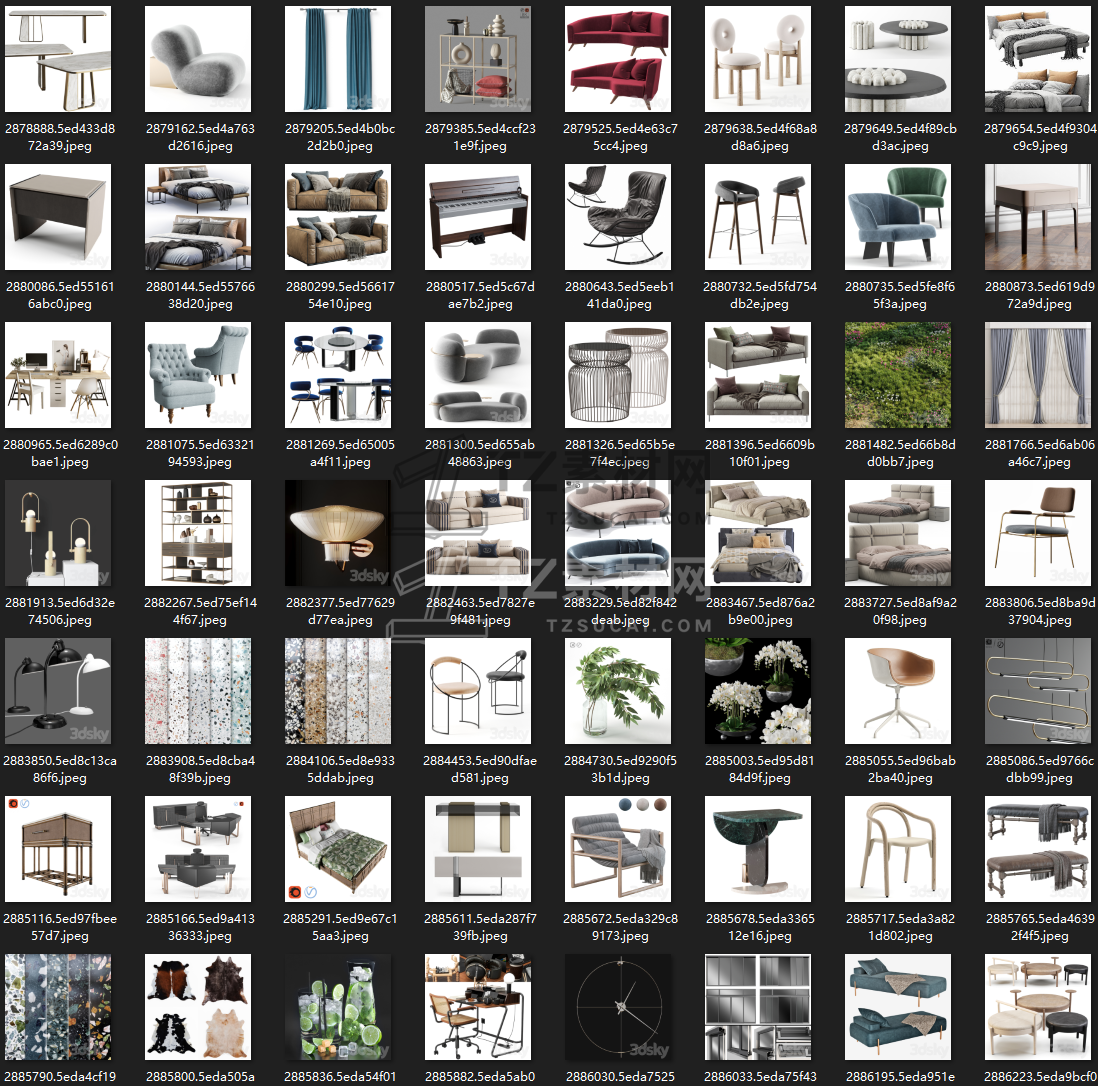The image size is (1098, 1086).
Task: Select the lime drinks thumbnail 2885836
Action: [x=338, y=1007]
